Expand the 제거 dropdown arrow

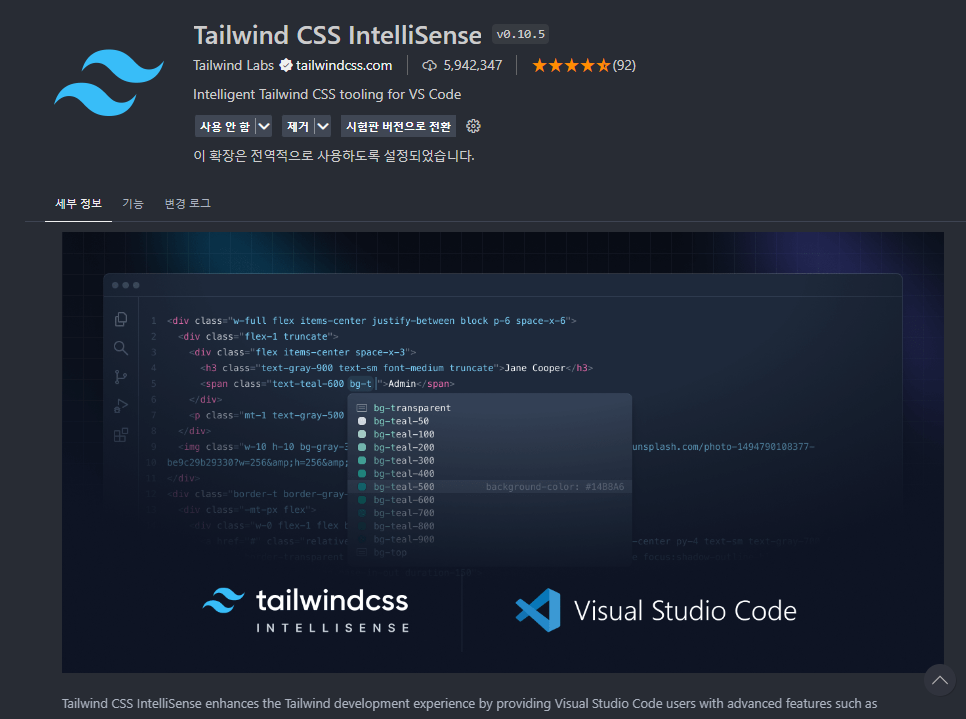323,126
